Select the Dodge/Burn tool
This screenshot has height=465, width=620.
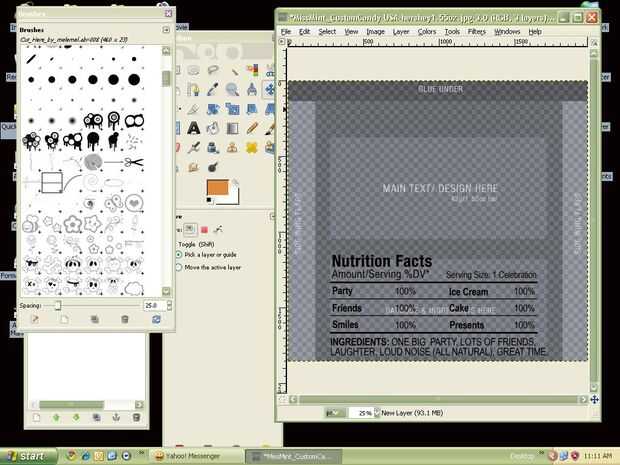pos(213,167)
